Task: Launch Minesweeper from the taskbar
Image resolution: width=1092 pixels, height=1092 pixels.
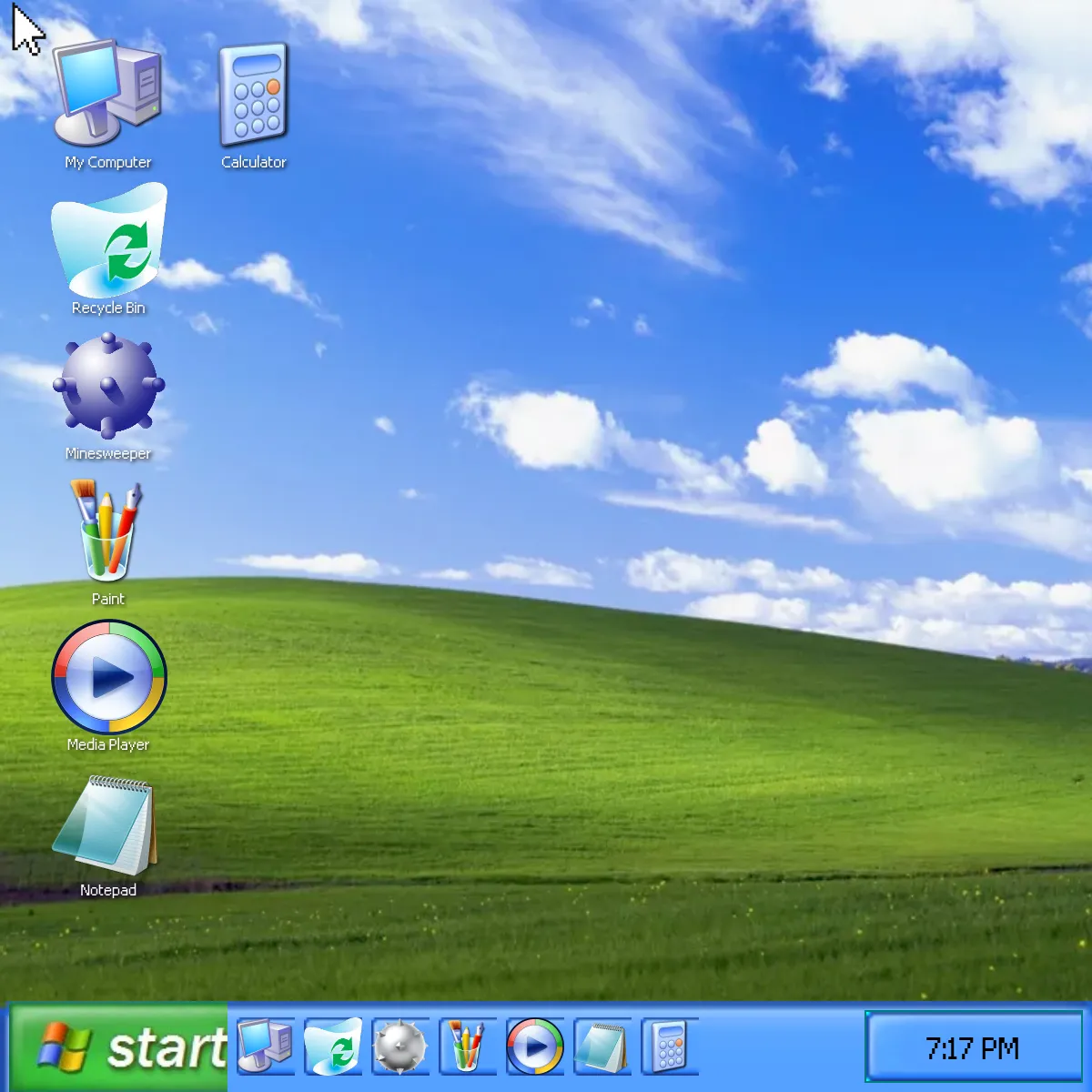Action: point(399,1046)
